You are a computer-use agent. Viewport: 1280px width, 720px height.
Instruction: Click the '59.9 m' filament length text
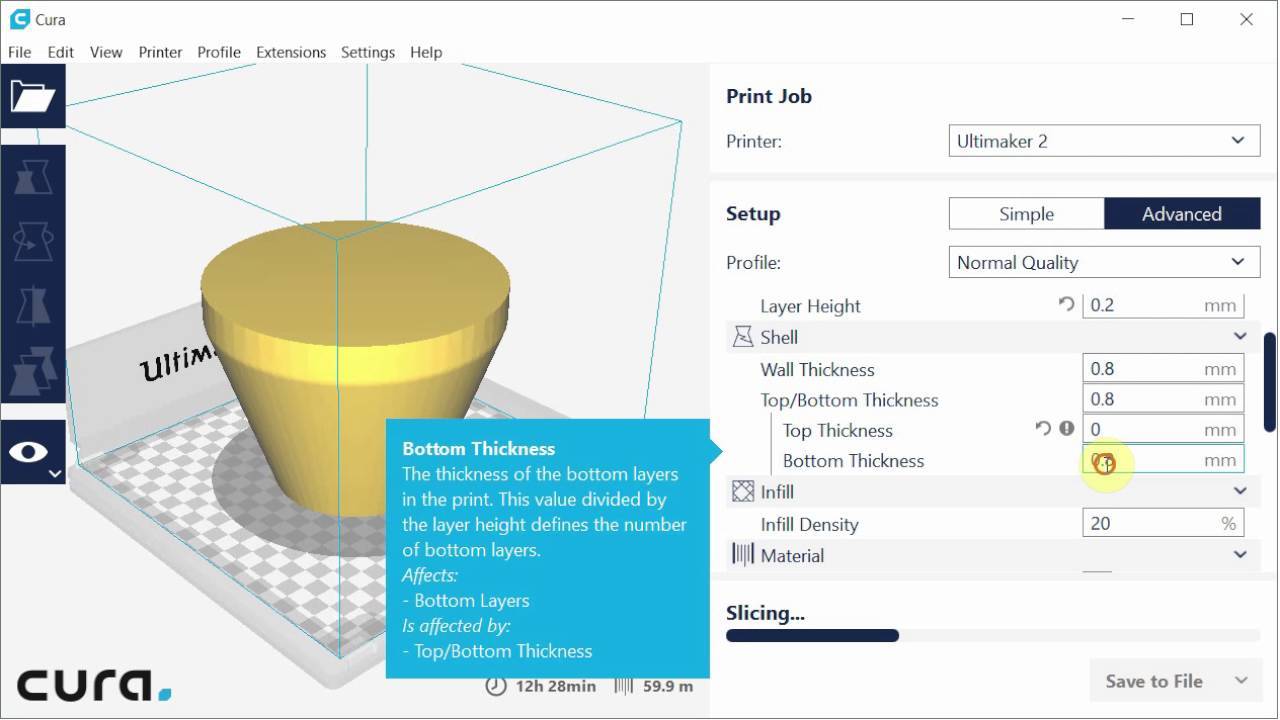coord(668,686)
